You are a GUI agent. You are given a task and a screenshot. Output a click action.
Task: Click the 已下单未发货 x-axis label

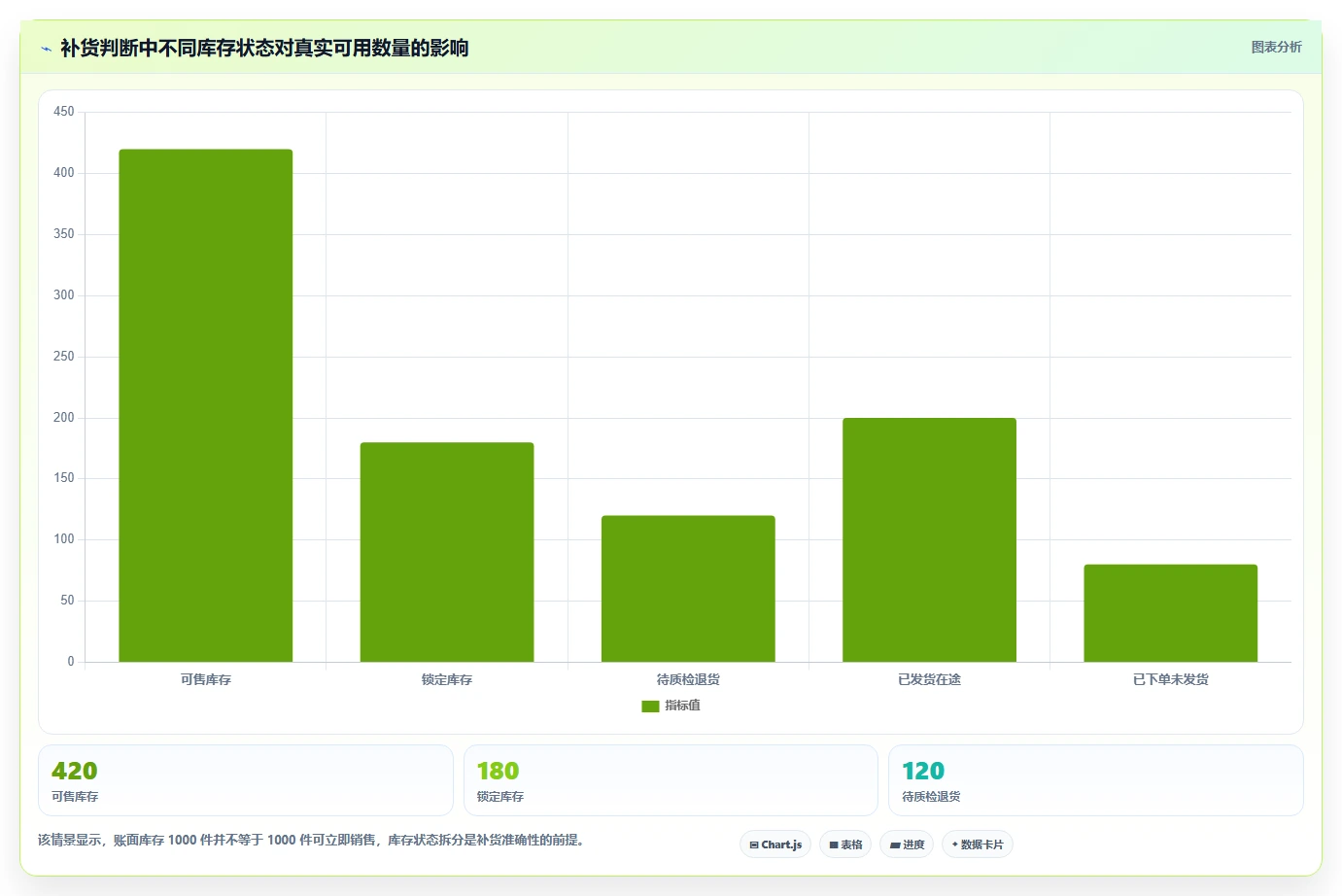[x=1170, y=680]
